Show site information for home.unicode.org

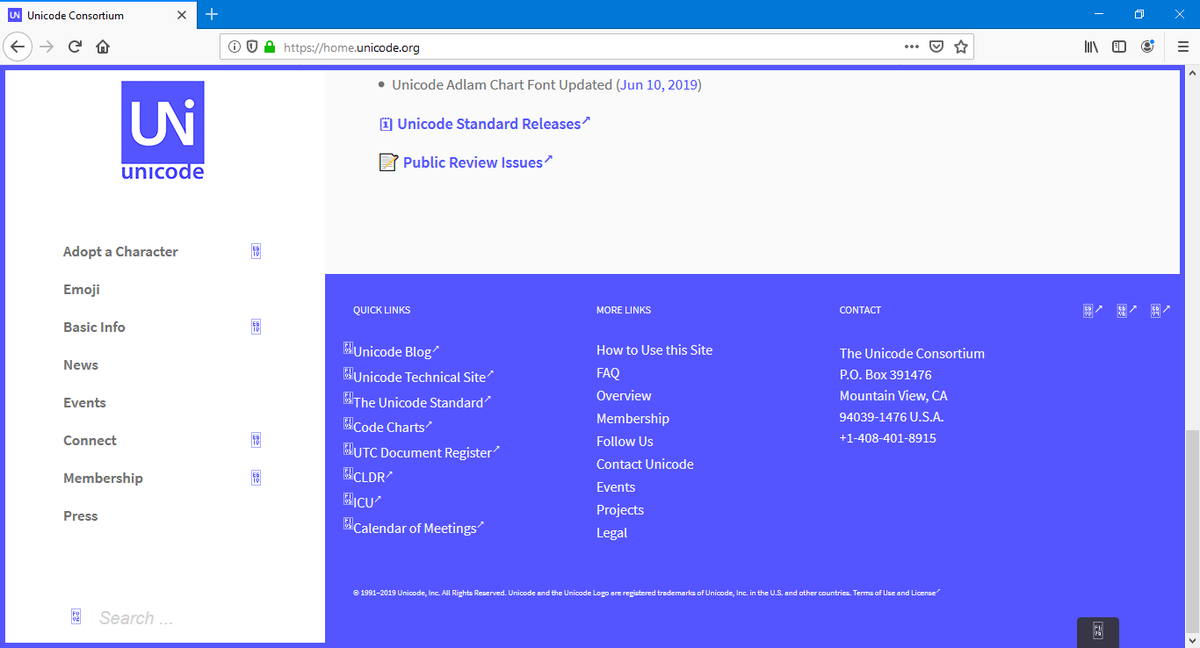point(235,47)
